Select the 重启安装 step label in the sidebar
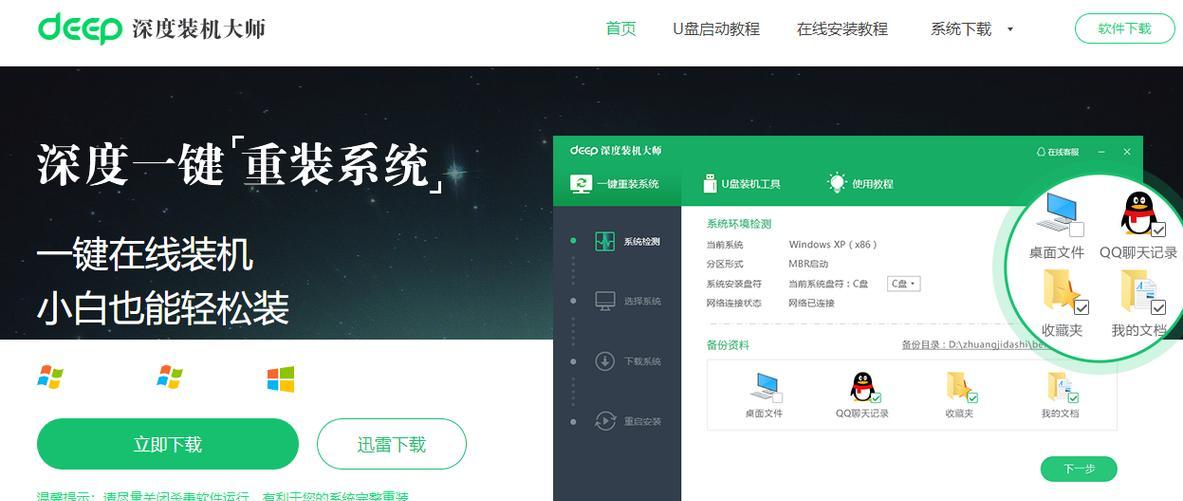The width and height of the screenshot is (1183, 501). (642, 422)
